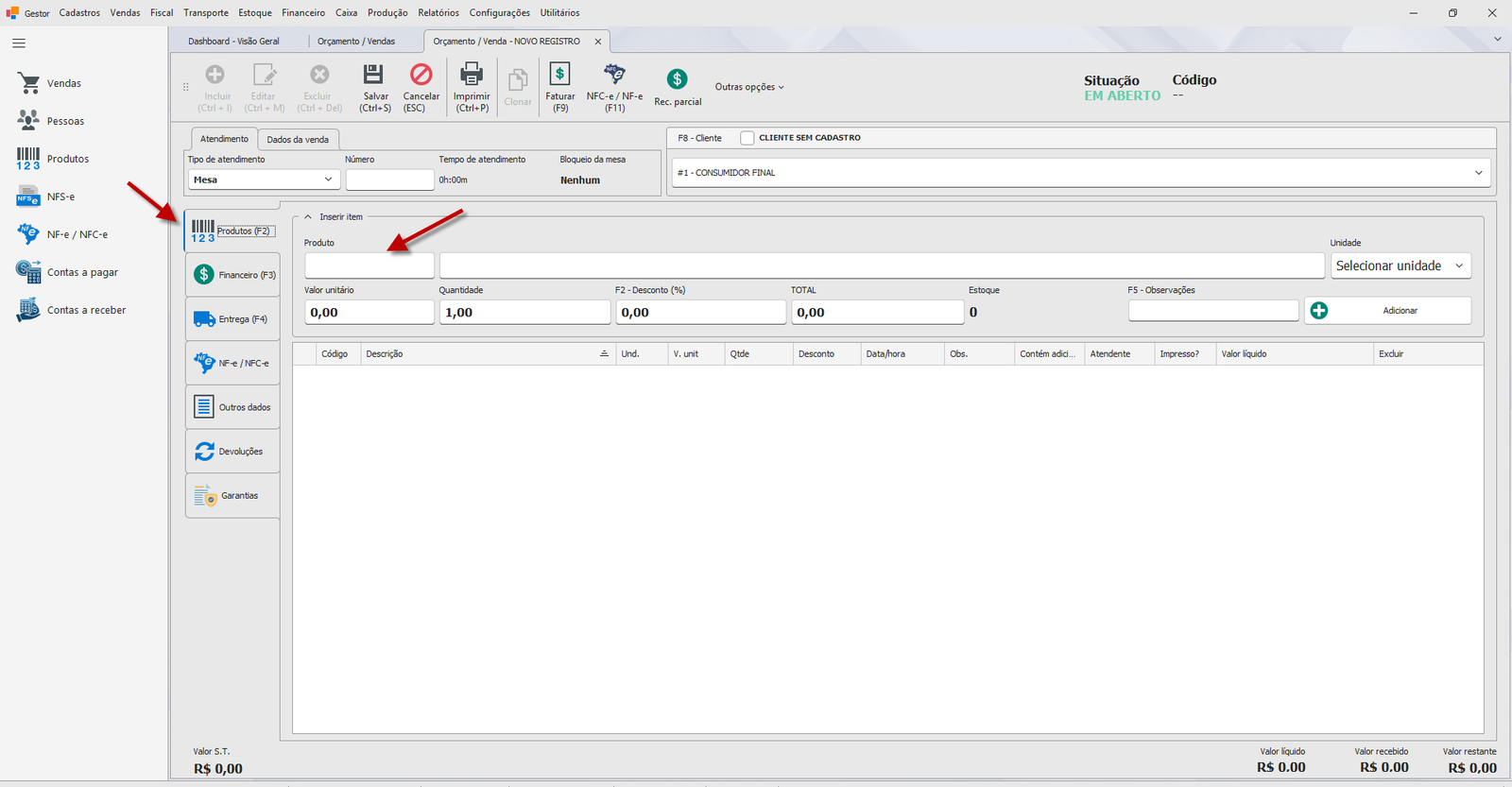1512x787 pixels.
Task: Toggle the CLIENTE SEM CADASTRO checkbox
Action: click(x=747, y=138)
